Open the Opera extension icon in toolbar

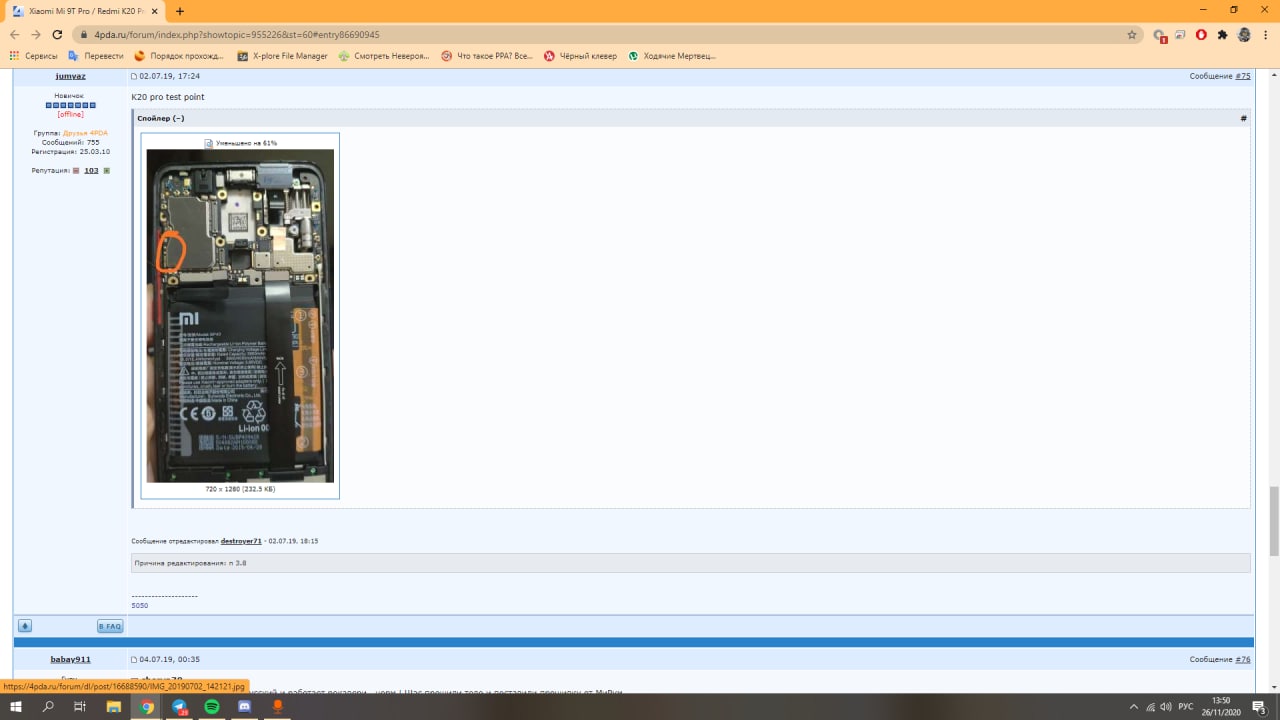1201,34
